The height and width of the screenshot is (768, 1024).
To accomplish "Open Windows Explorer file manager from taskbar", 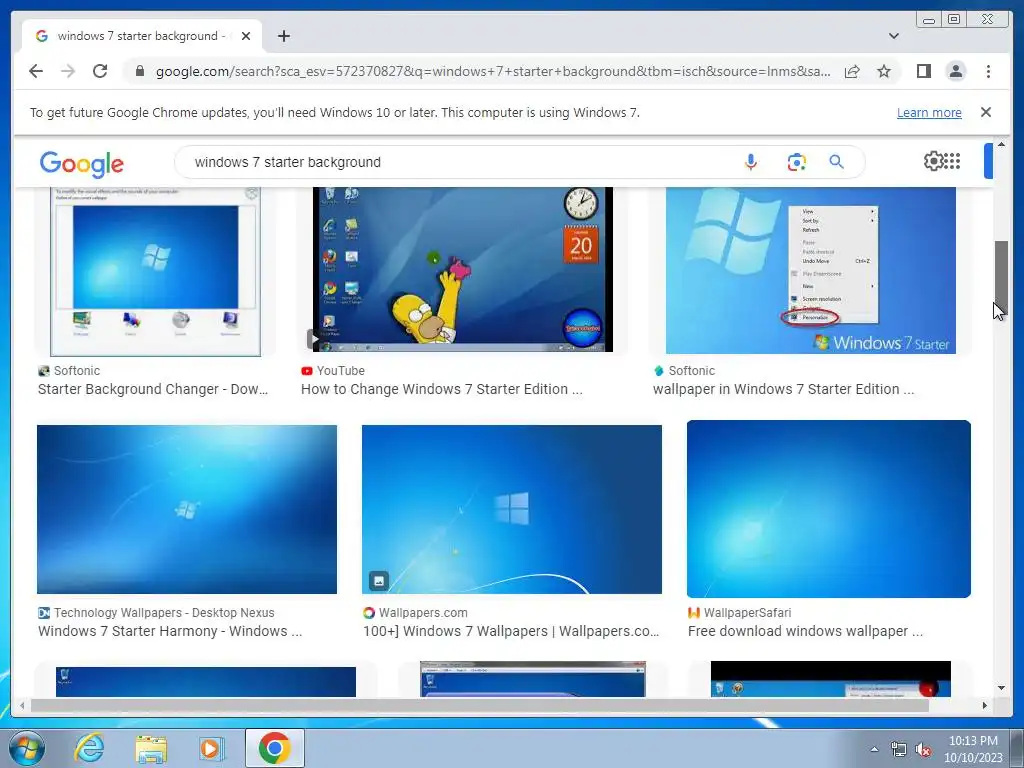I will click(151, 748).
